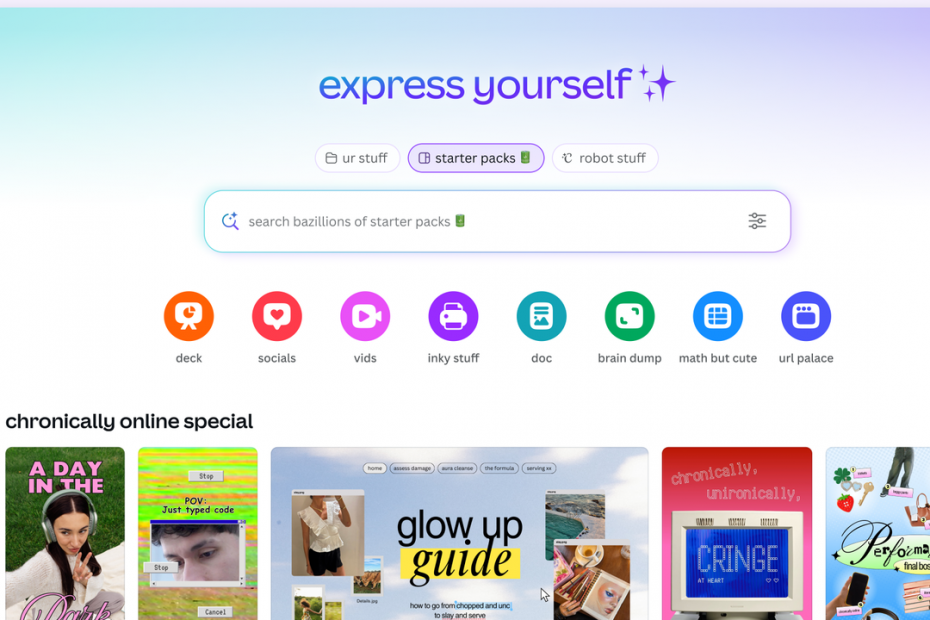Open the green brain dump icon

pyautogui.click(x=630, y=316)
